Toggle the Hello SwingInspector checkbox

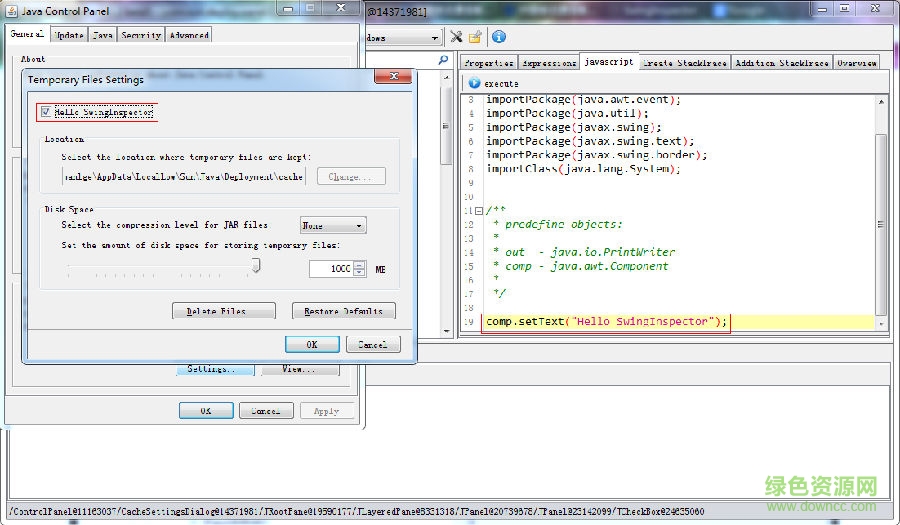tap(45, 113)
